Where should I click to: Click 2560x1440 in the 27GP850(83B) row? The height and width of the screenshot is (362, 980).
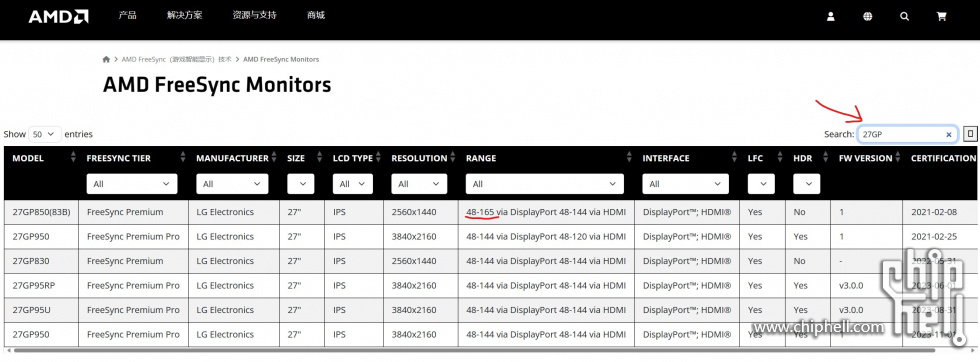click(414, 212)
